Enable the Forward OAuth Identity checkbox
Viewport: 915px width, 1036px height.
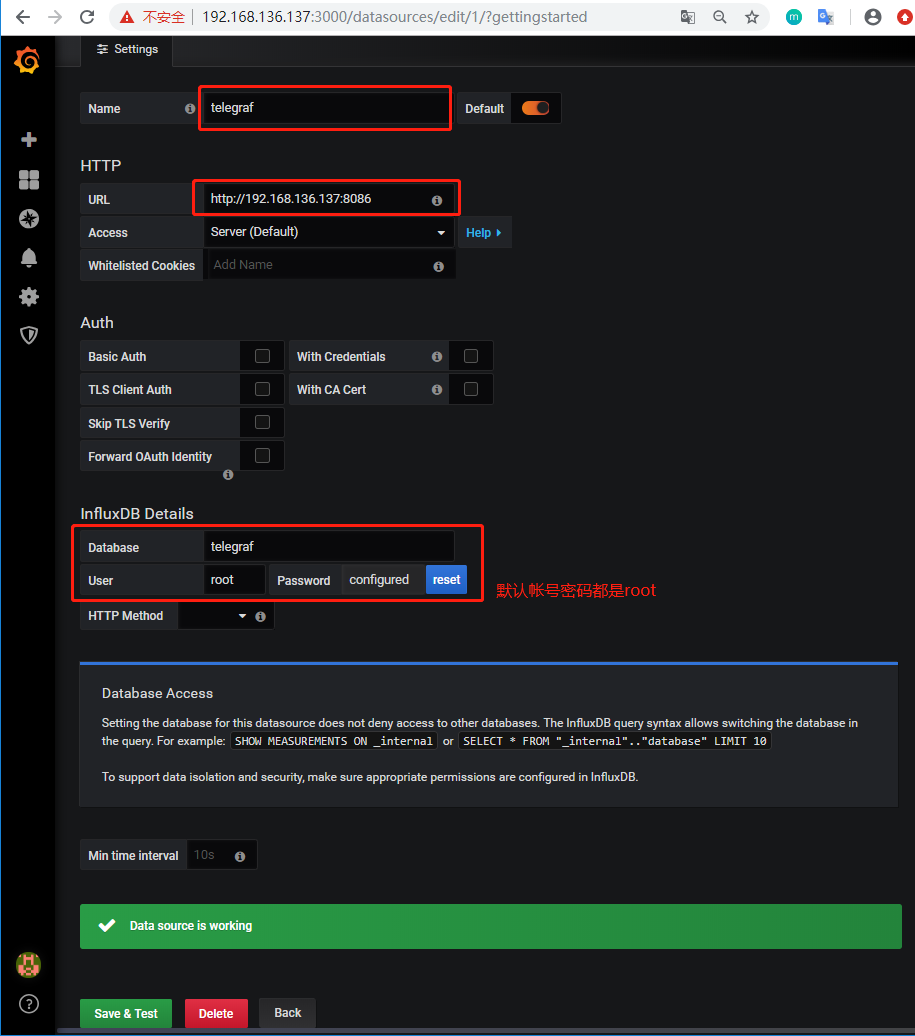coord(262,455)
